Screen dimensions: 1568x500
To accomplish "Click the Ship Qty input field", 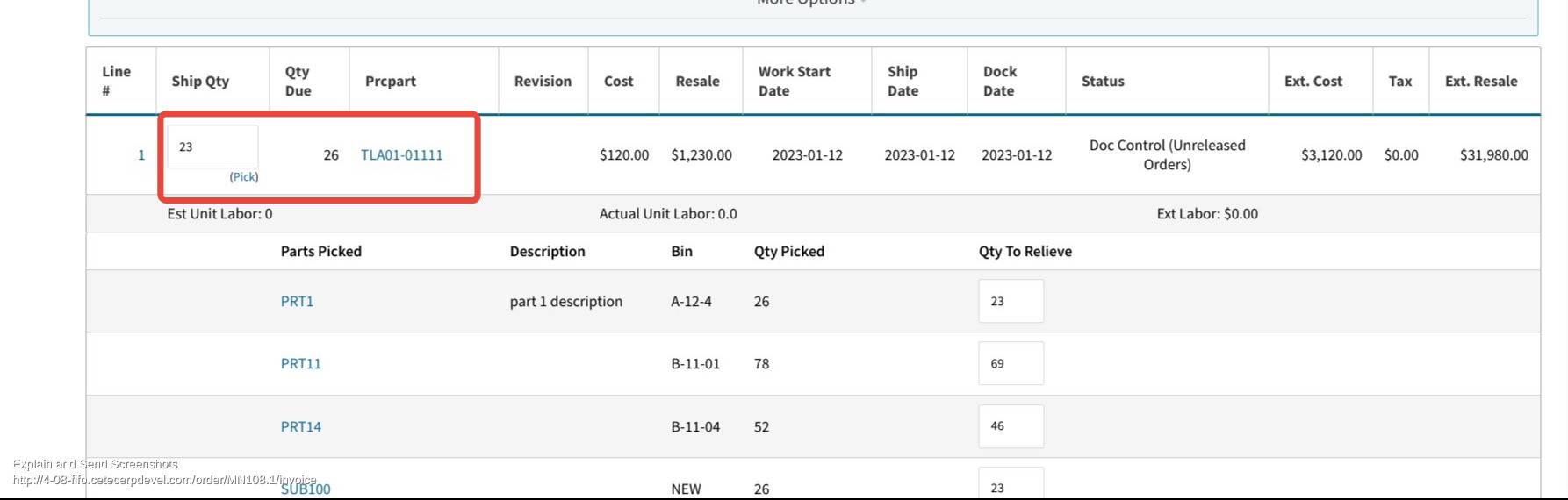I will [212, 146].
